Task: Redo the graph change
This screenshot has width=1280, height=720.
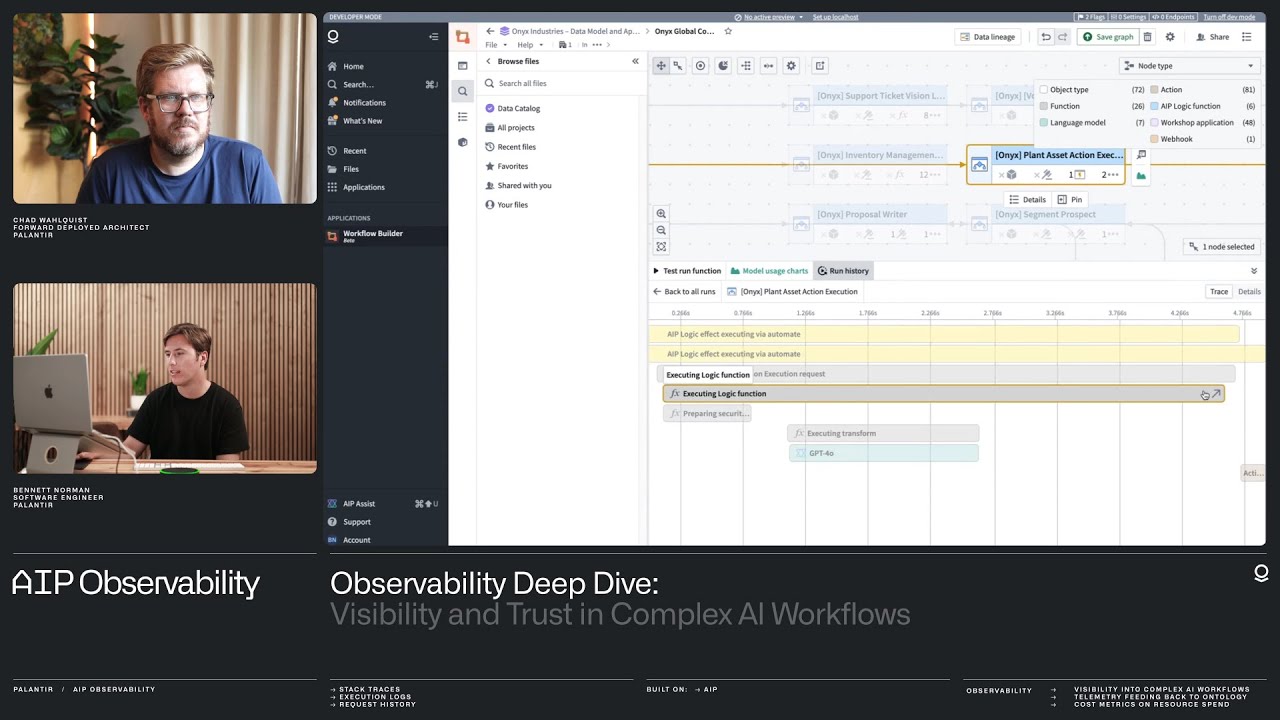Action: point(1062,37)
